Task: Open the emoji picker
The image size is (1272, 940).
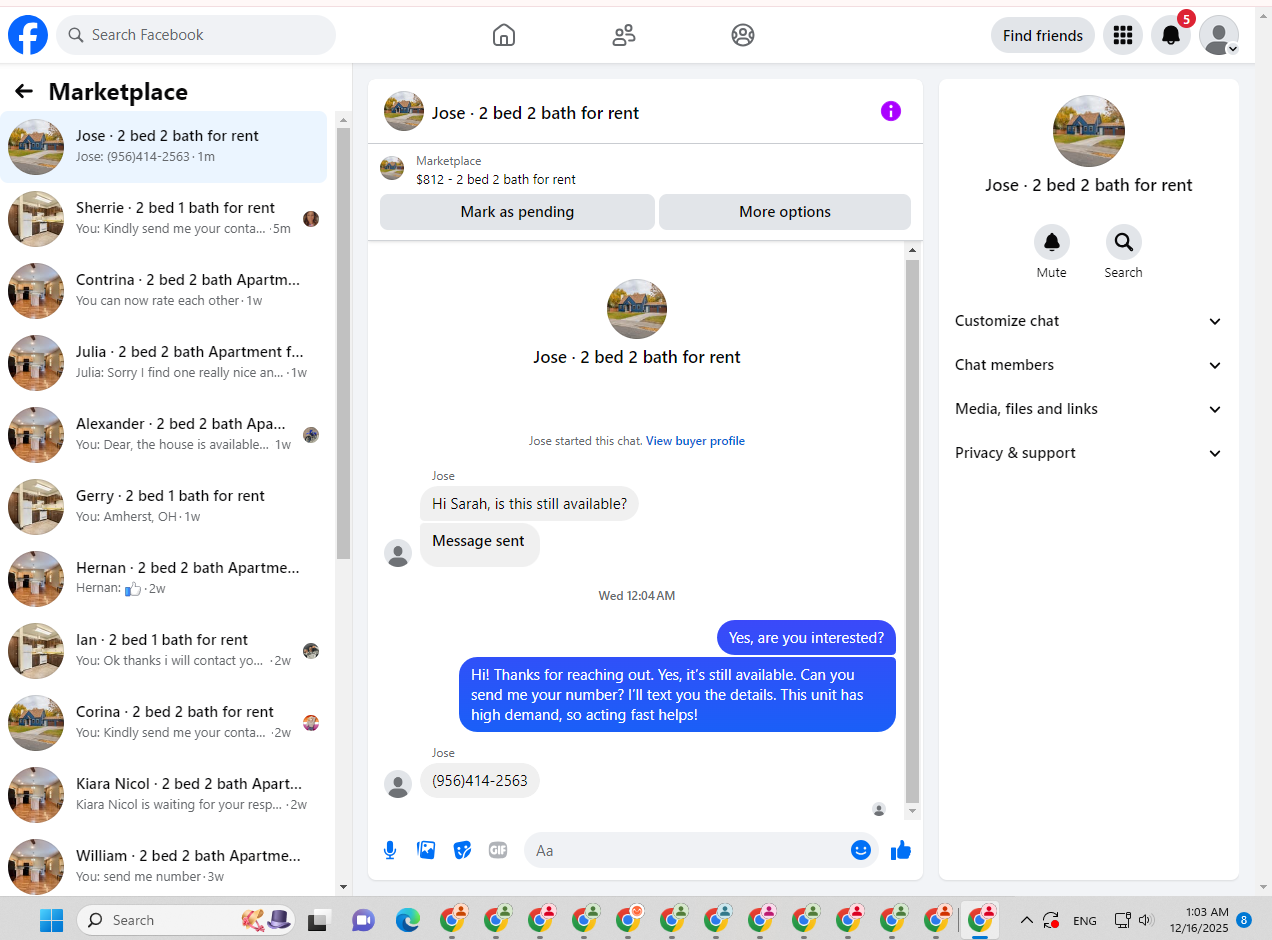Action: [861, 850]
